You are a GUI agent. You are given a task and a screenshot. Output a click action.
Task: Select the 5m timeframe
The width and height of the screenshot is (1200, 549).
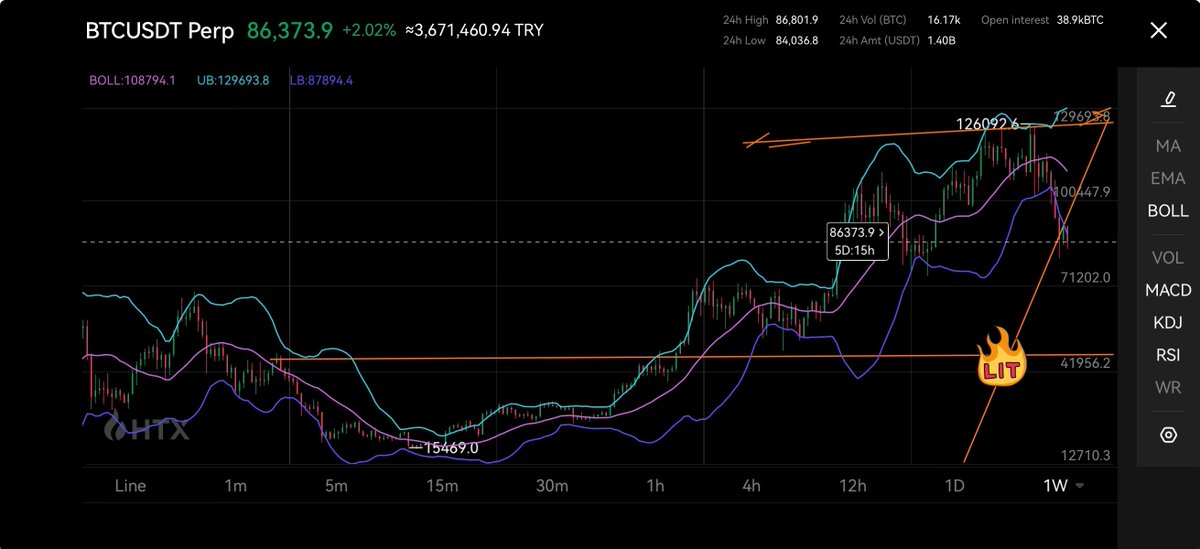pos(336,486)
